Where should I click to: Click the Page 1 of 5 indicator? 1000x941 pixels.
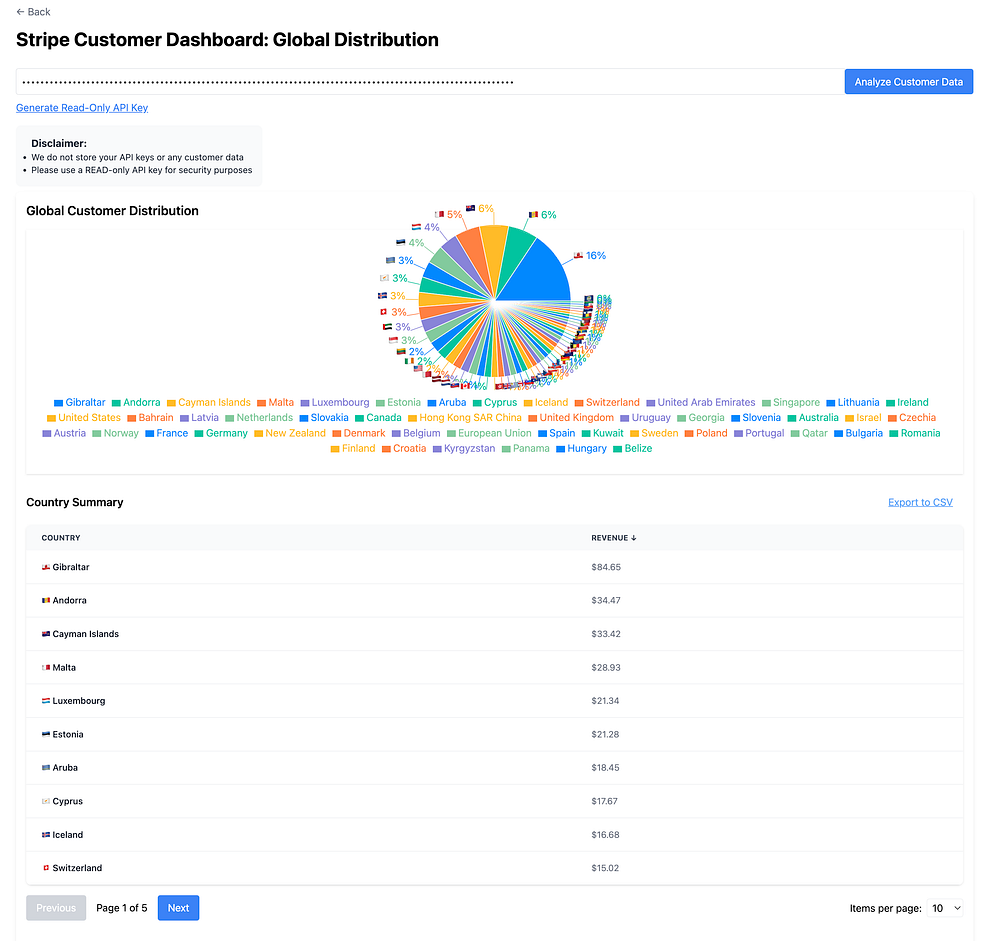pyautogui.click(x=122, y=908)
